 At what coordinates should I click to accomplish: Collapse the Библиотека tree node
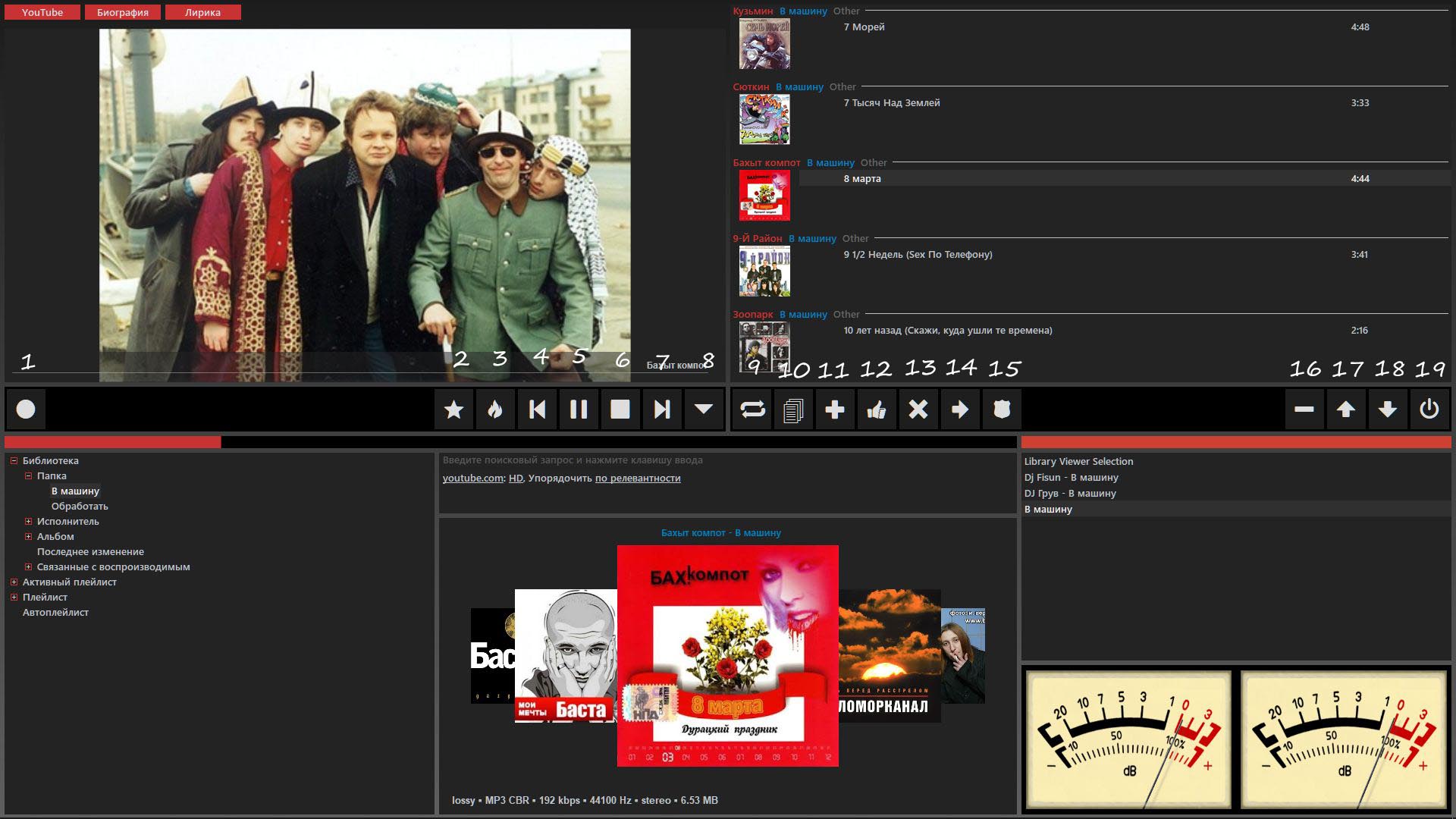14,460
